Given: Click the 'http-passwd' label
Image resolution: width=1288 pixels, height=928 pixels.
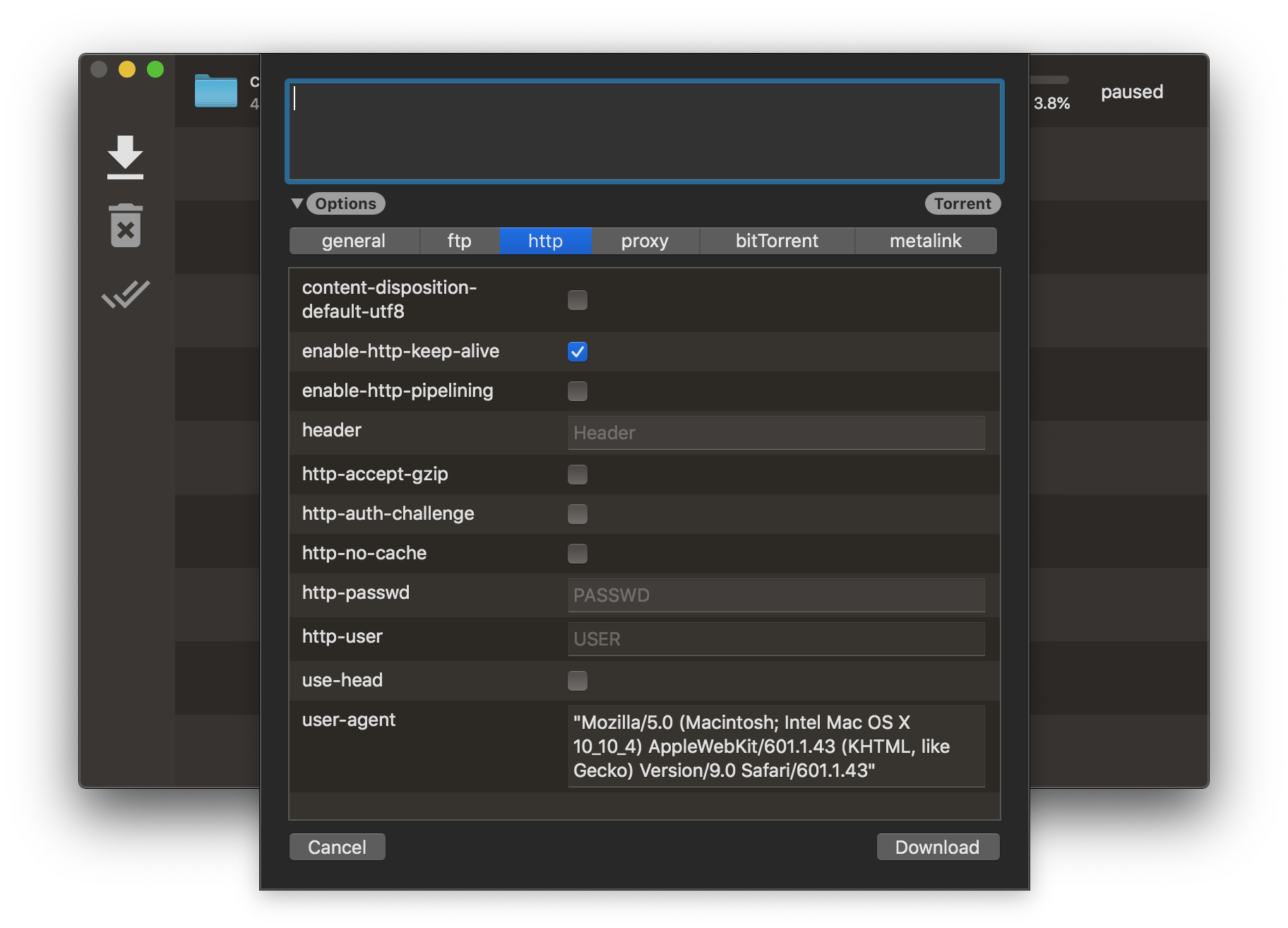Looking at the screenshot, I should [356, 593].
